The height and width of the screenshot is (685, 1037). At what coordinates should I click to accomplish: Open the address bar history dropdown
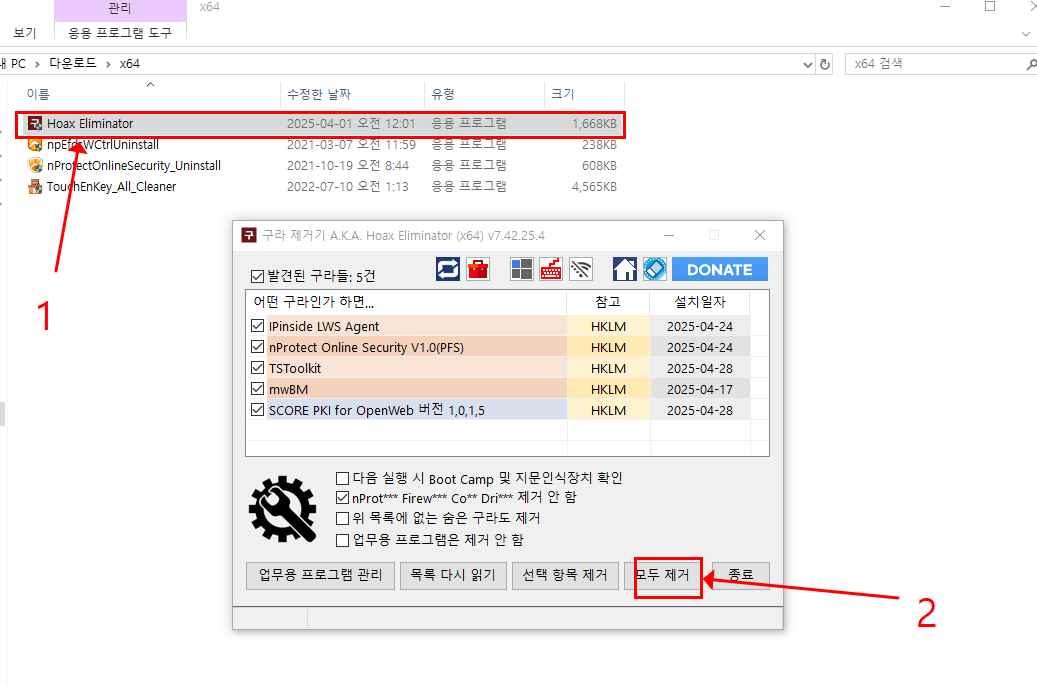(x=808, y=64)
